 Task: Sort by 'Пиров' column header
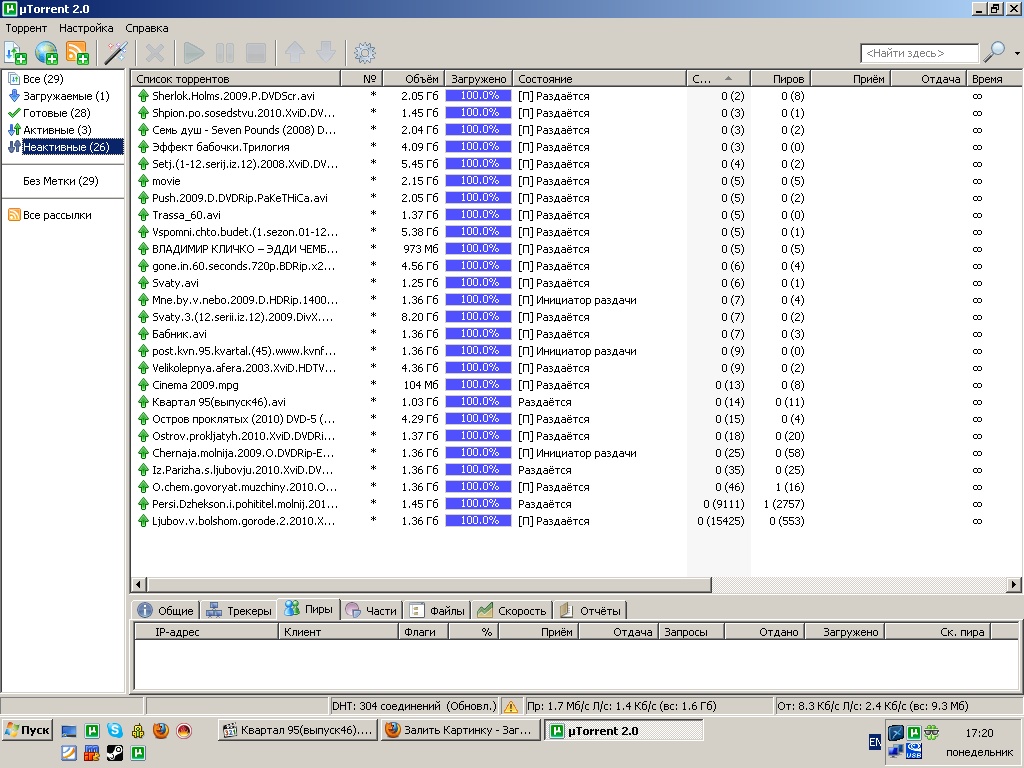point(781,79)
